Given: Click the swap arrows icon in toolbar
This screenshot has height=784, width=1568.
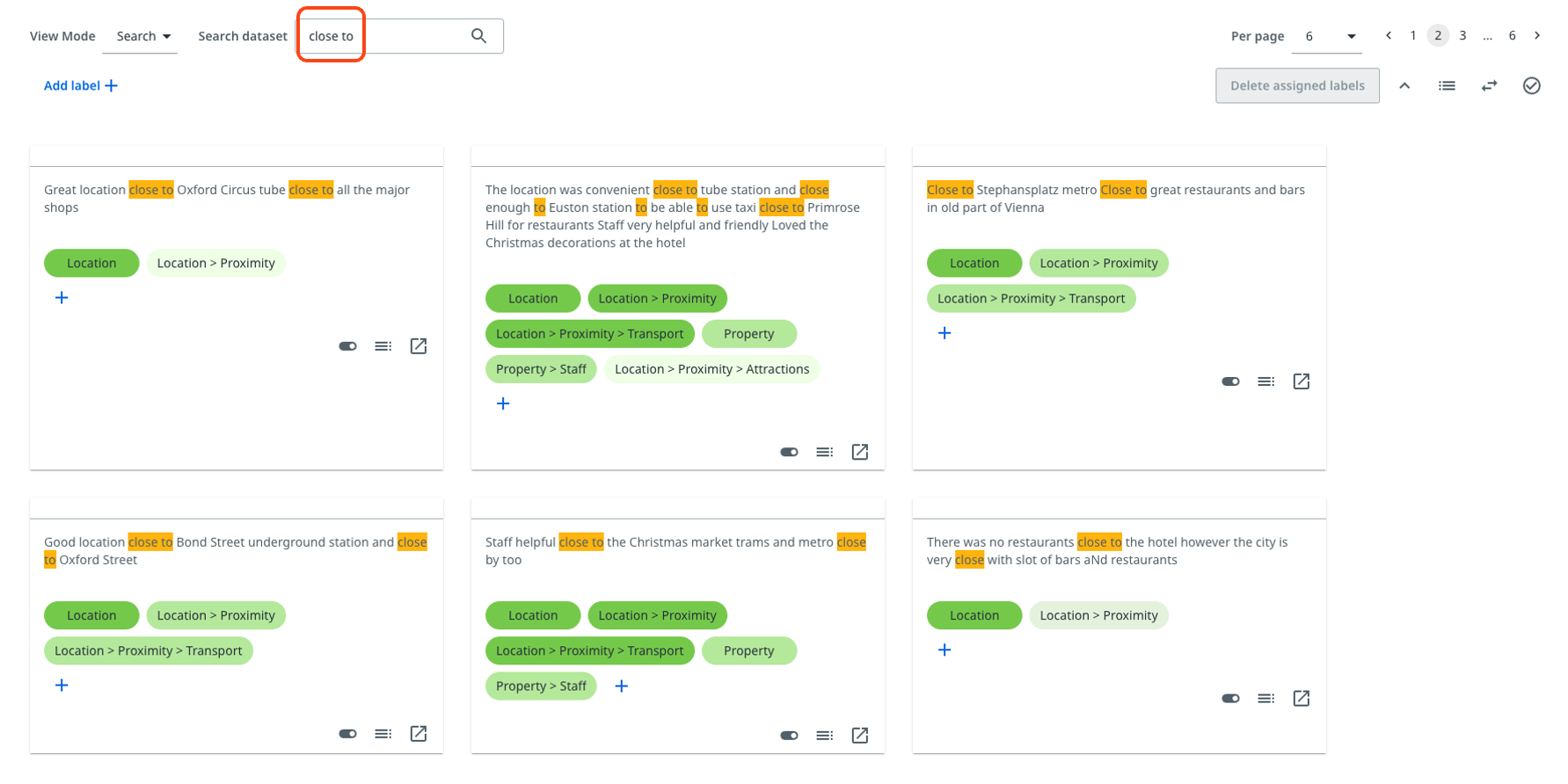Looking at the screenshot, I should (x=1489, y=85).
